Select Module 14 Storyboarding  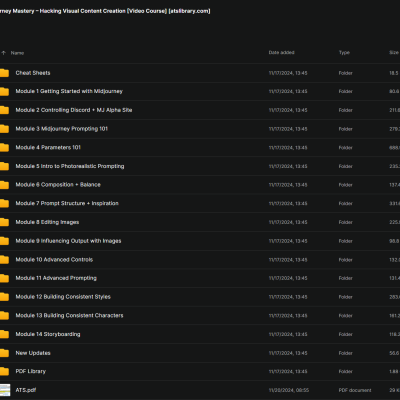tap(48, 334)
